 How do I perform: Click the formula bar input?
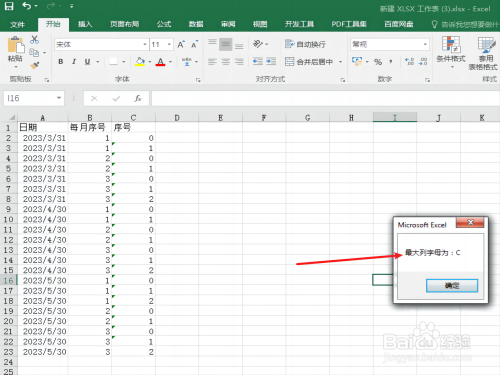[325, 98]
